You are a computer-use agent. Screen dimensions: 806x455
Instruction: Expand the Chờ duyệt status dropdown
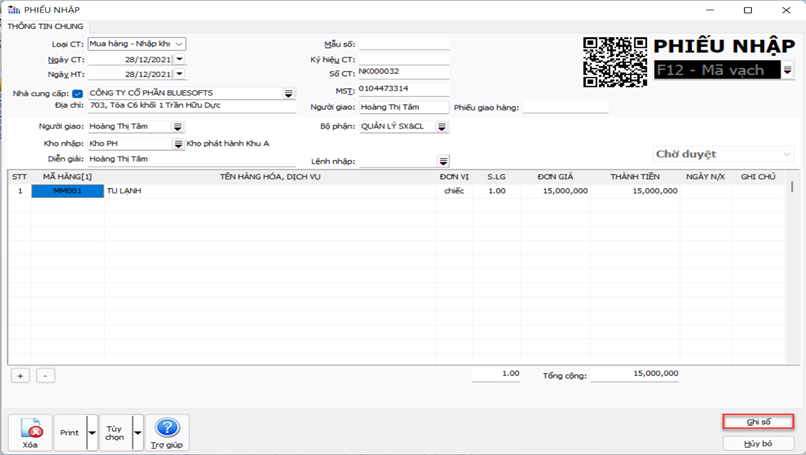click(786, 154)
